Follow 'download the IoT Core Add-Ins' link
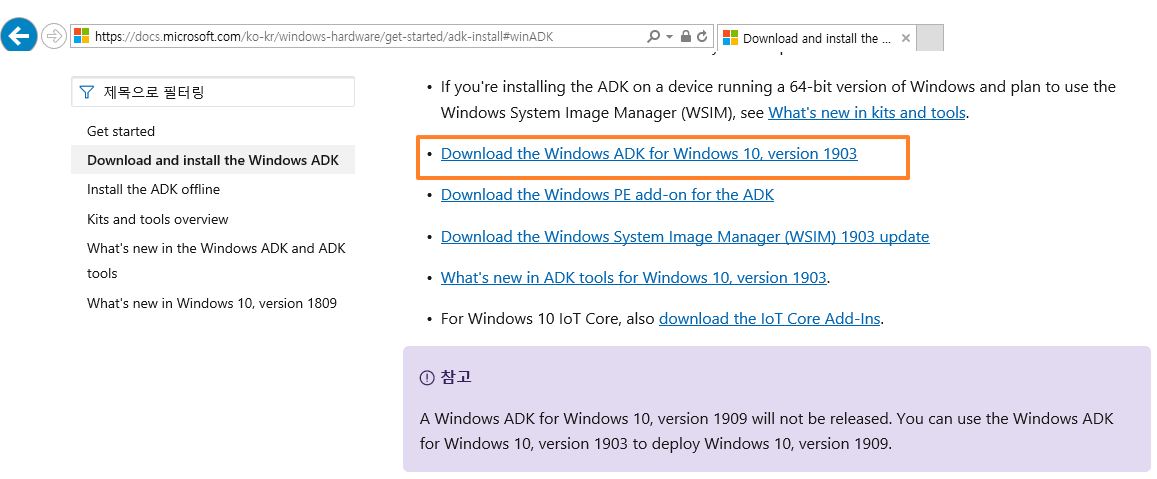 (x=770, y=319)
